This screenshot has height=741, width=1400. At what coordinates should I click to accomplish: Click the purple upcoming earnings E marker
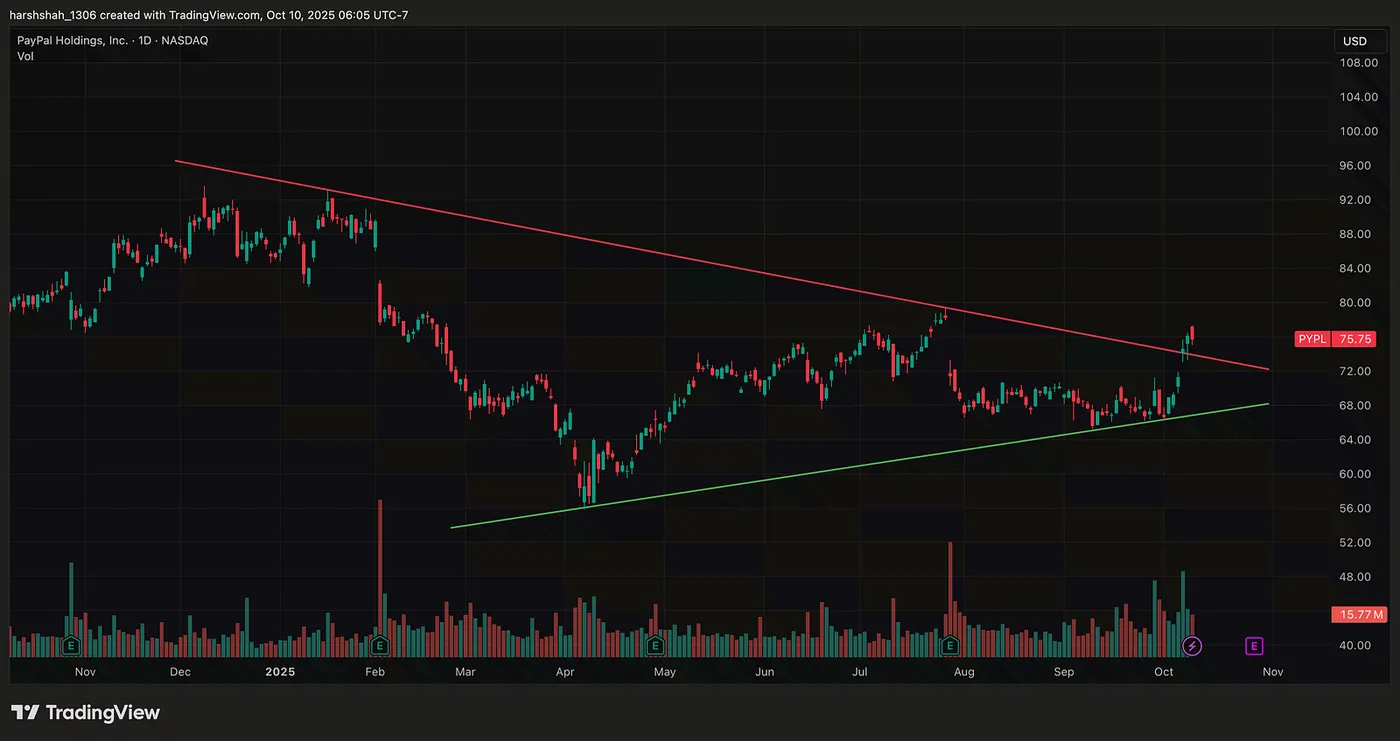[1254, 646]
